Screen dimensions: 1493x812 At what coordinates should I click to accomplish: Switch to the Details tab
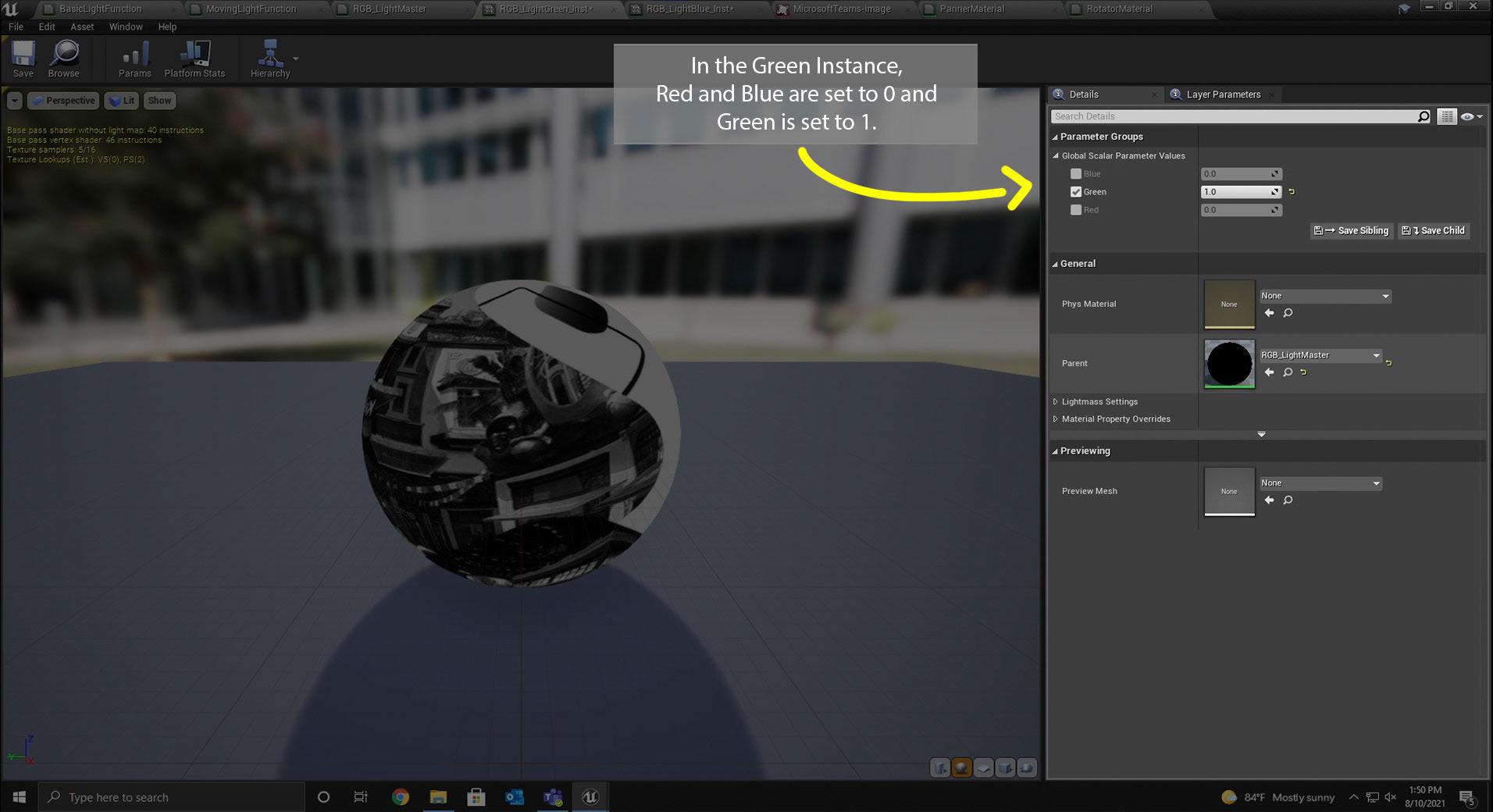(1083, 94)
